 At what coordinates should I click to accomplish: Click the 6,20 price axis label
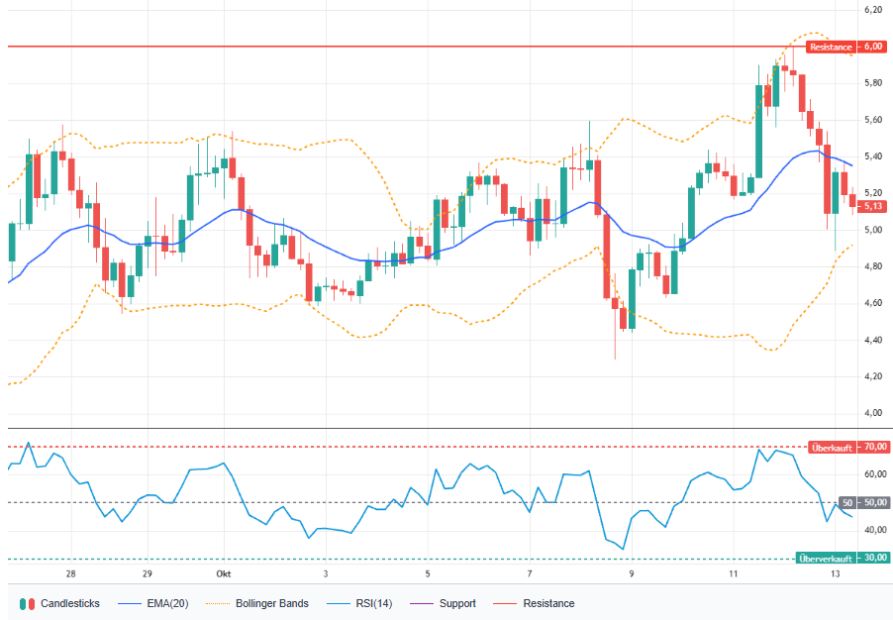pyautogui.click(x=873, y=10)
